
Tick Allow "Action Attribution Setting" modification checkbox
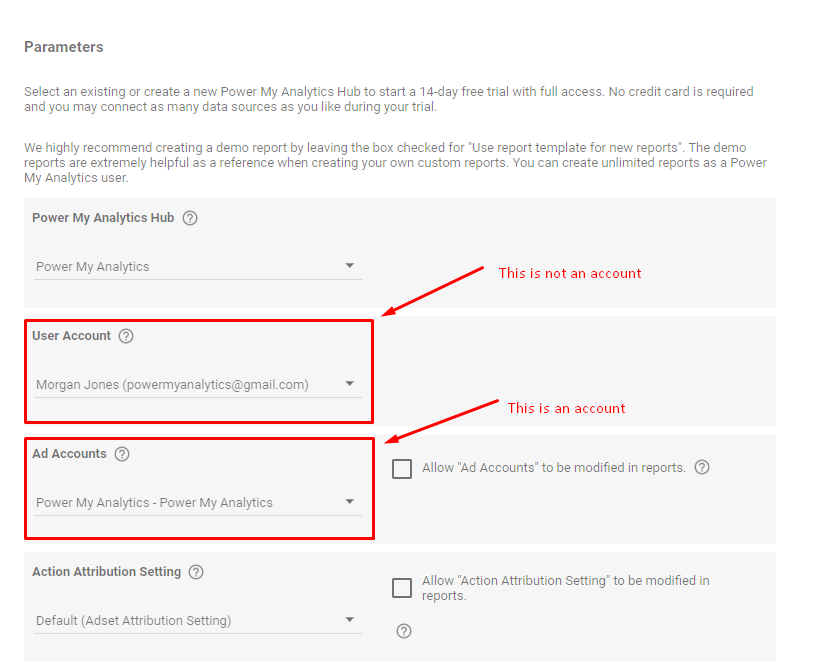coord(402,587)
